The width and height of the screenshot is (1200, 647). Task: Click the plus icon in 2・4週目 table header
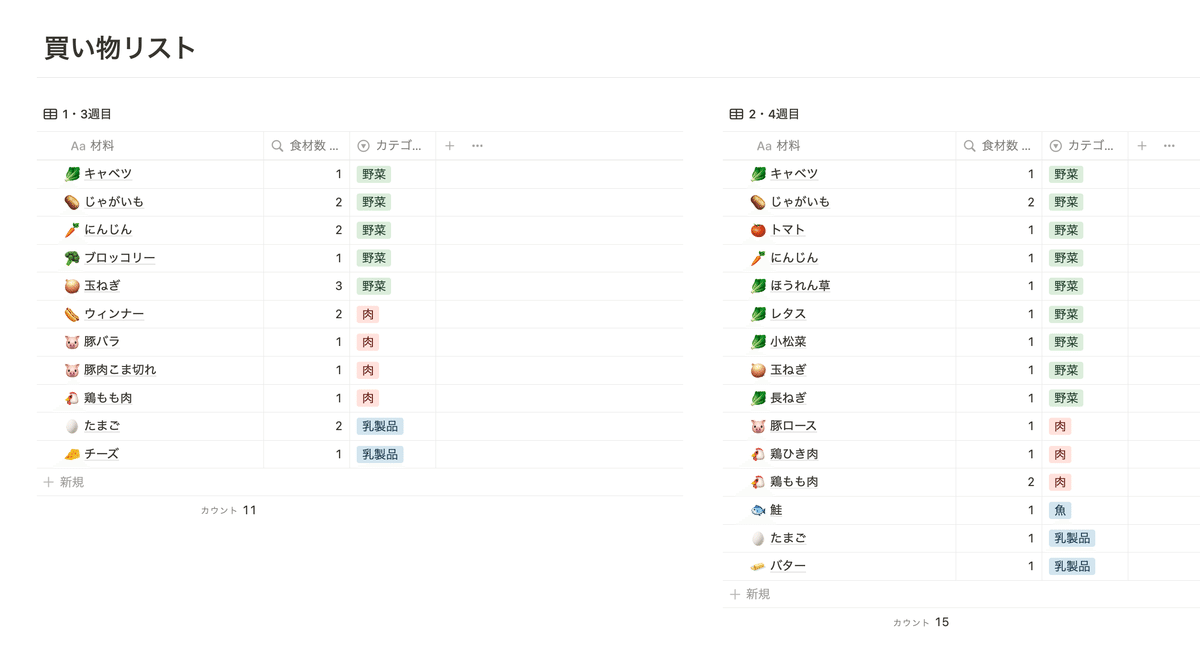(x=1141, y=146)
